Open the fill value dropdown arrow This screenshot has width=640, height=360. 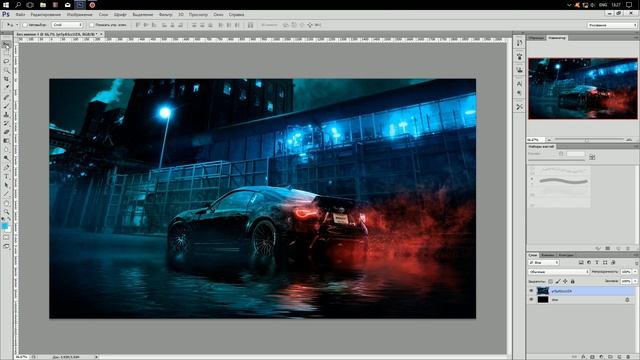coord(635,281)
